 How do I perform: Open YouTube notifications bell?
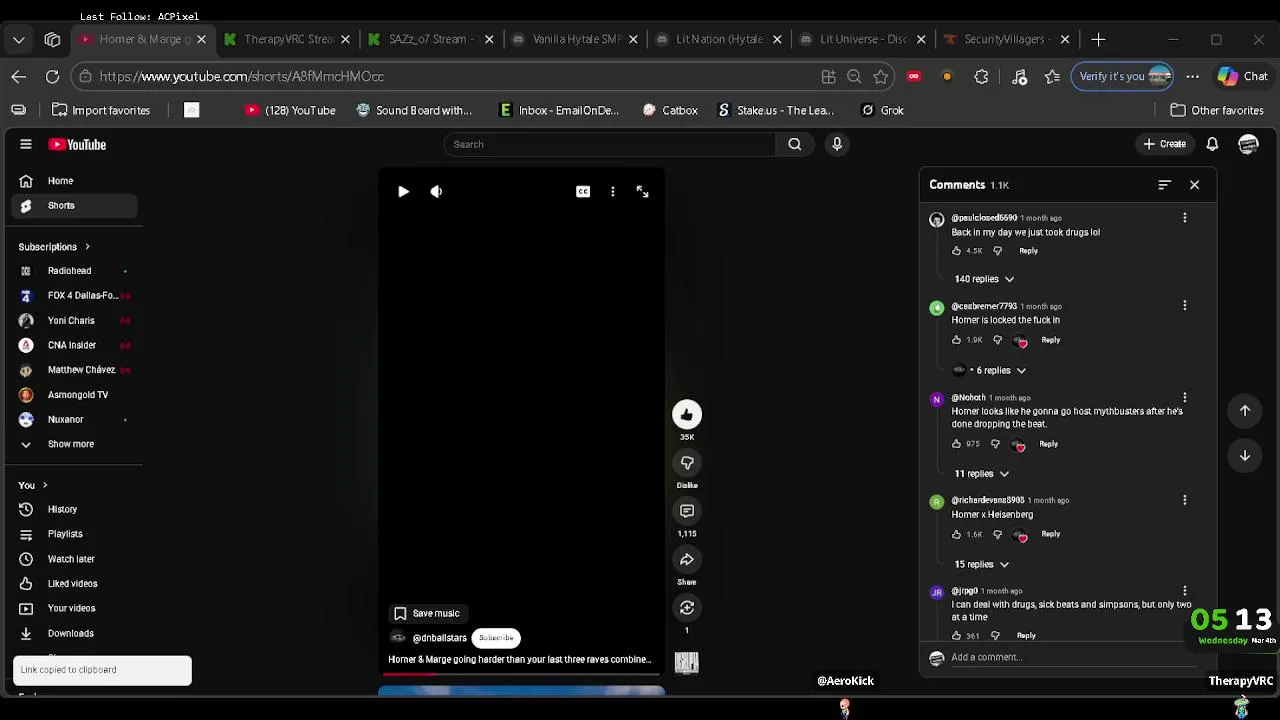tap(1212, 144)
